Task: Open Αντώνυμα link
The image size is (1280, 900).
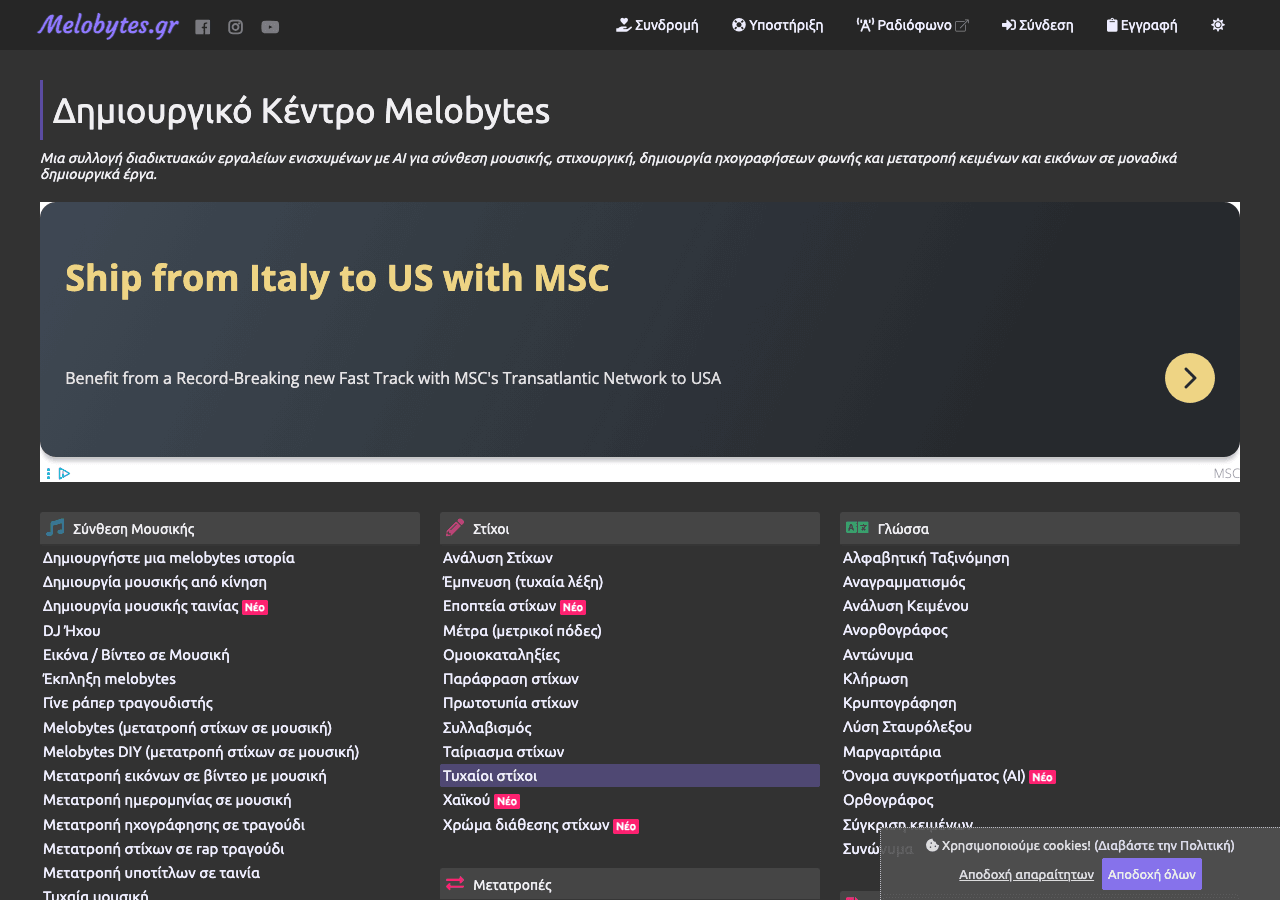Action: tap(878, 654)
